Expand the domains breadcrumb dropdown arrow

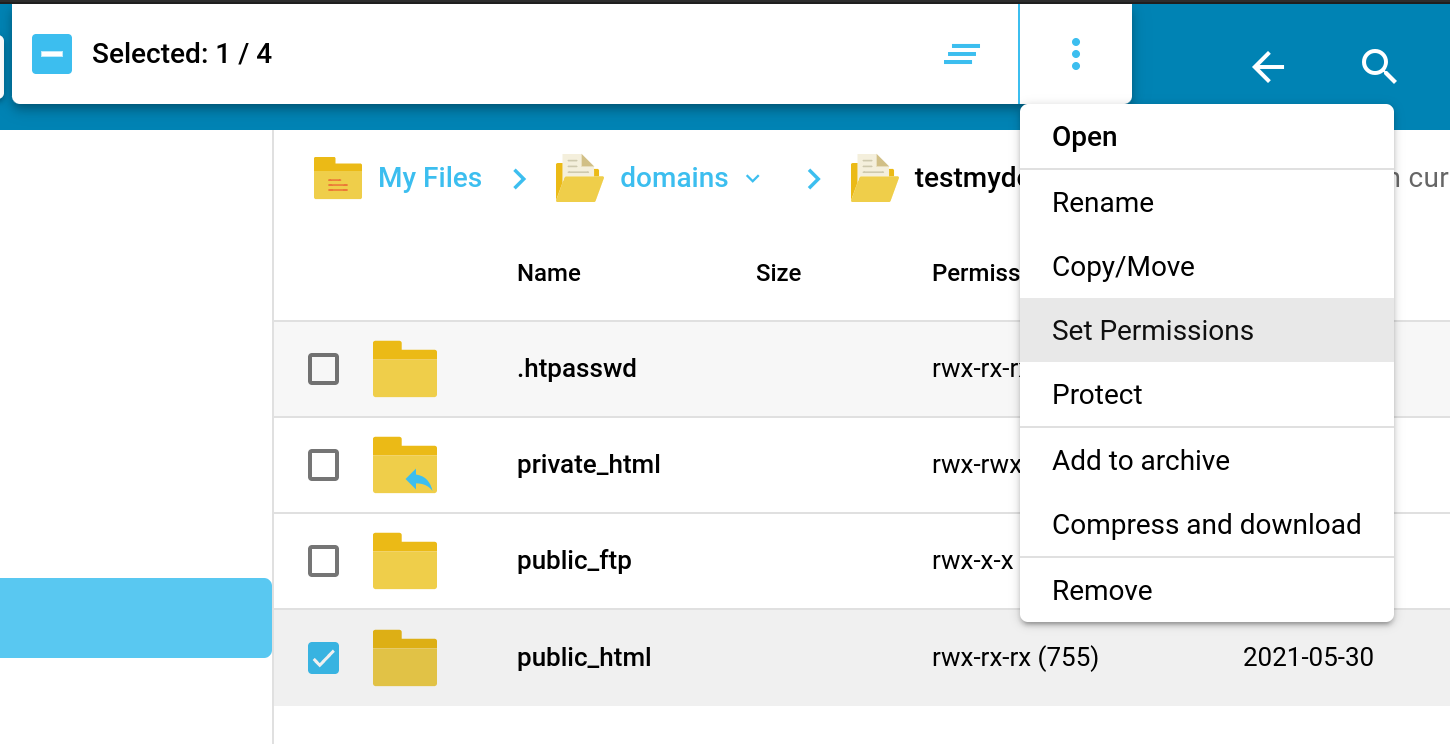753,179
